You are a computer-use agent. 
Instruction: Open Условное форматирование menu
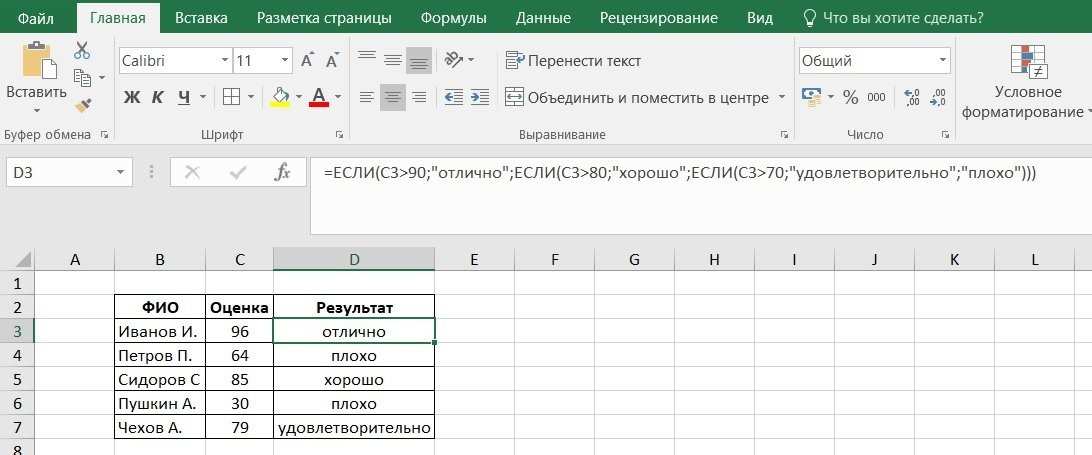pos(1026,82)
